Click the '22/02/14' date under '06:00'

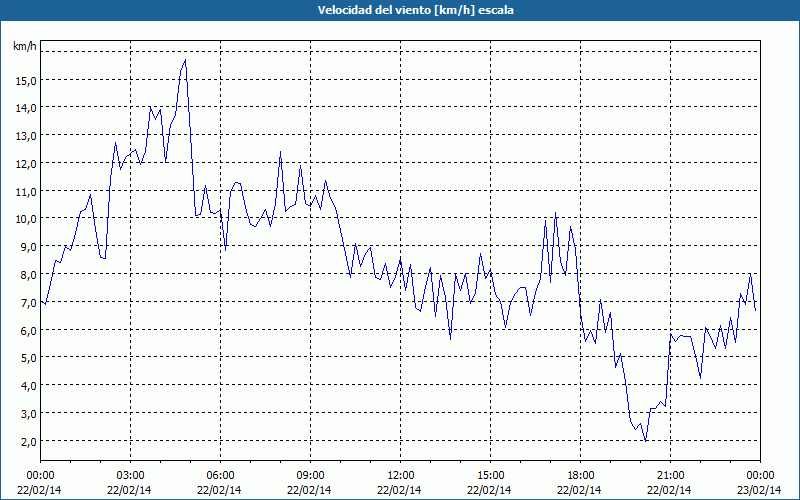(220, 490)
